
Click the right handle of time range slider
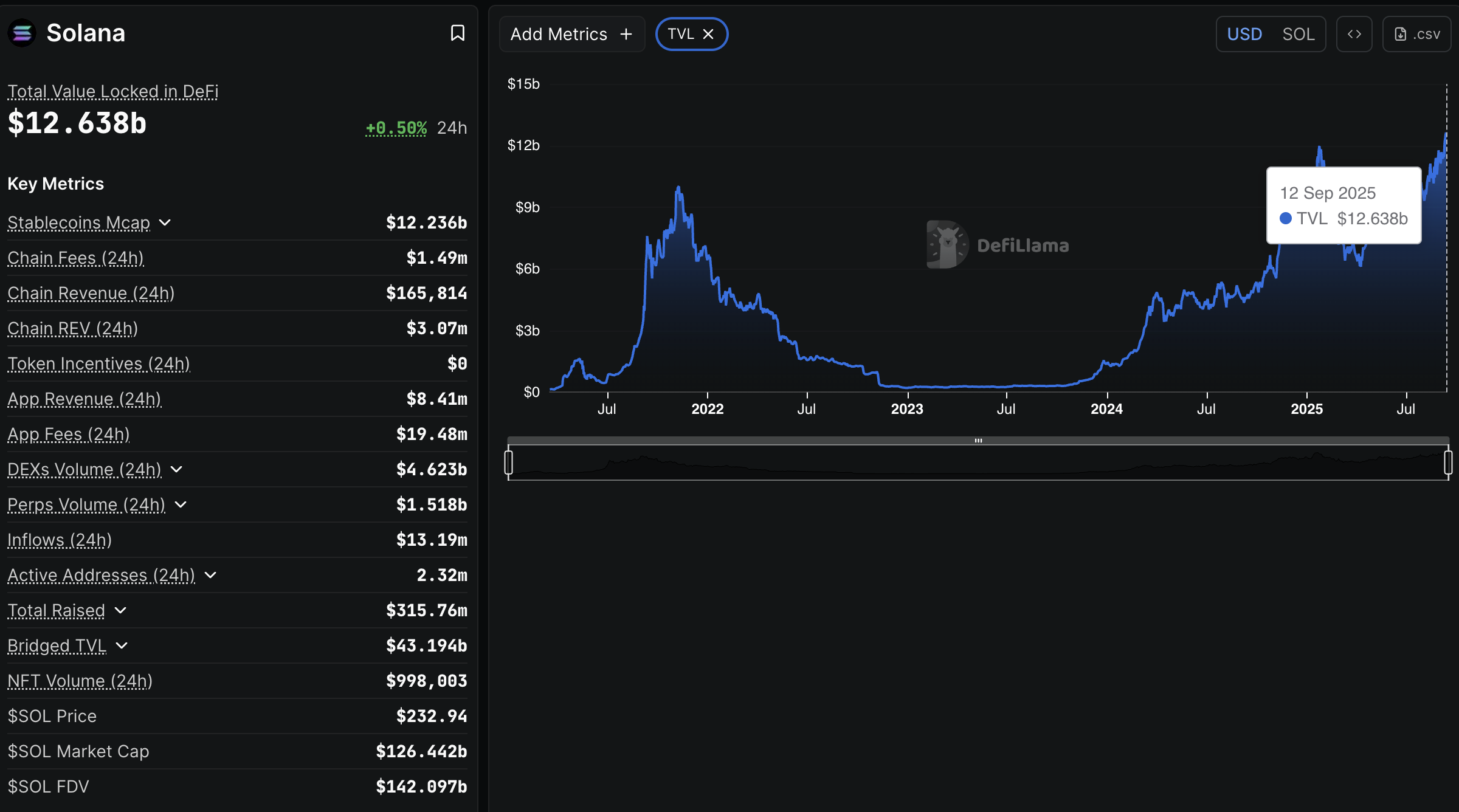[1448, 463]
